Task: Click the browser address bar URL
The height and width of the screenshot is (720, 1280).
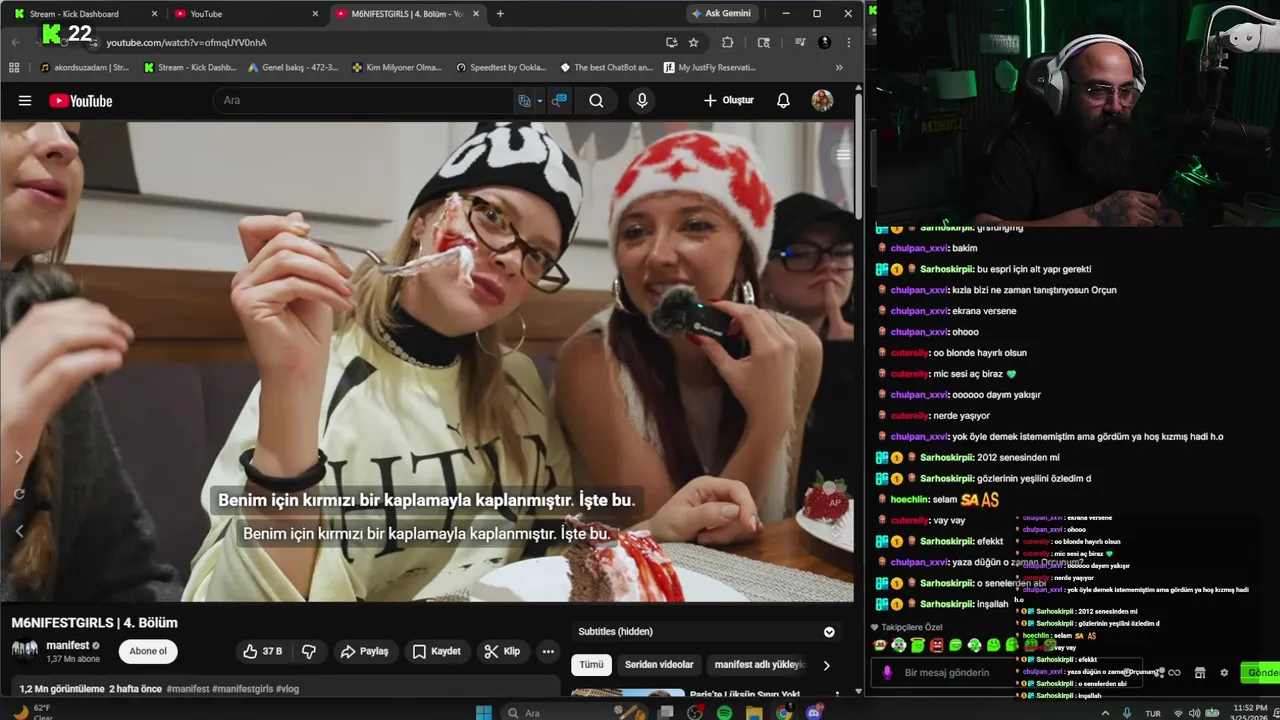Action: coord(186,42)
